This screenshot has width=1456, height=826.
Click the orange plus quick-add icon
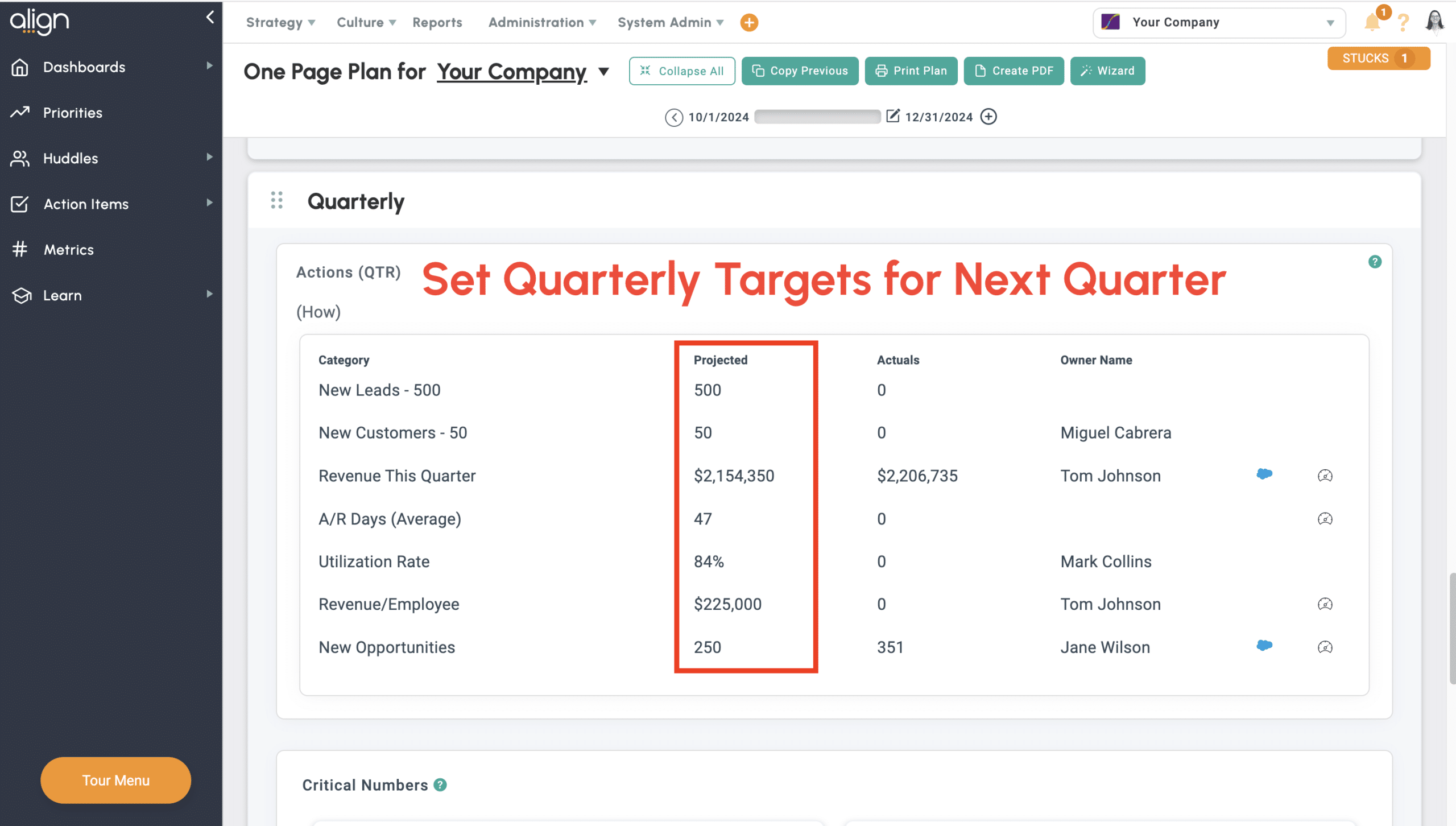749,23
